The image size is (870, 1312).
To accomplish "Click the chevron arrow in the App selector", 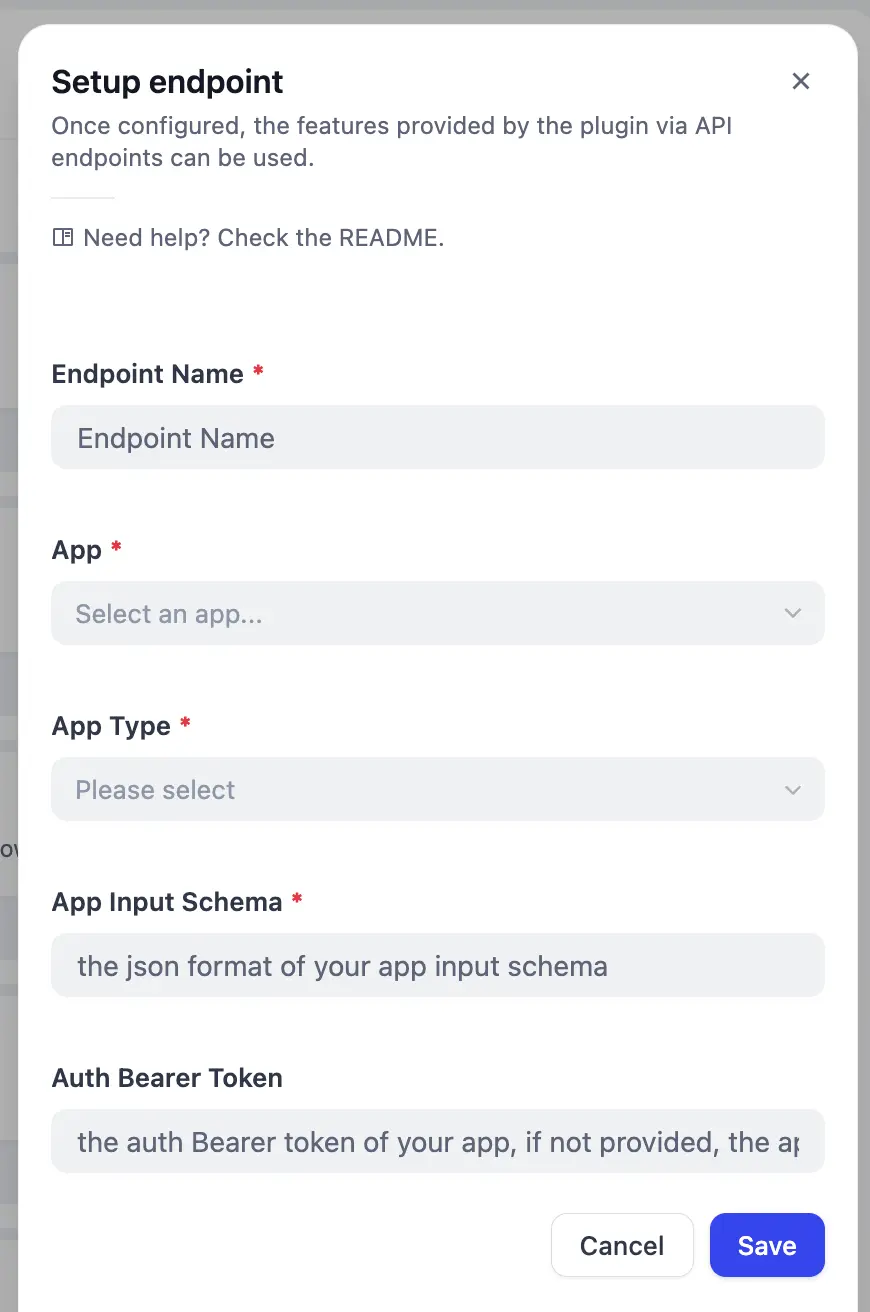I will point(793,614).
